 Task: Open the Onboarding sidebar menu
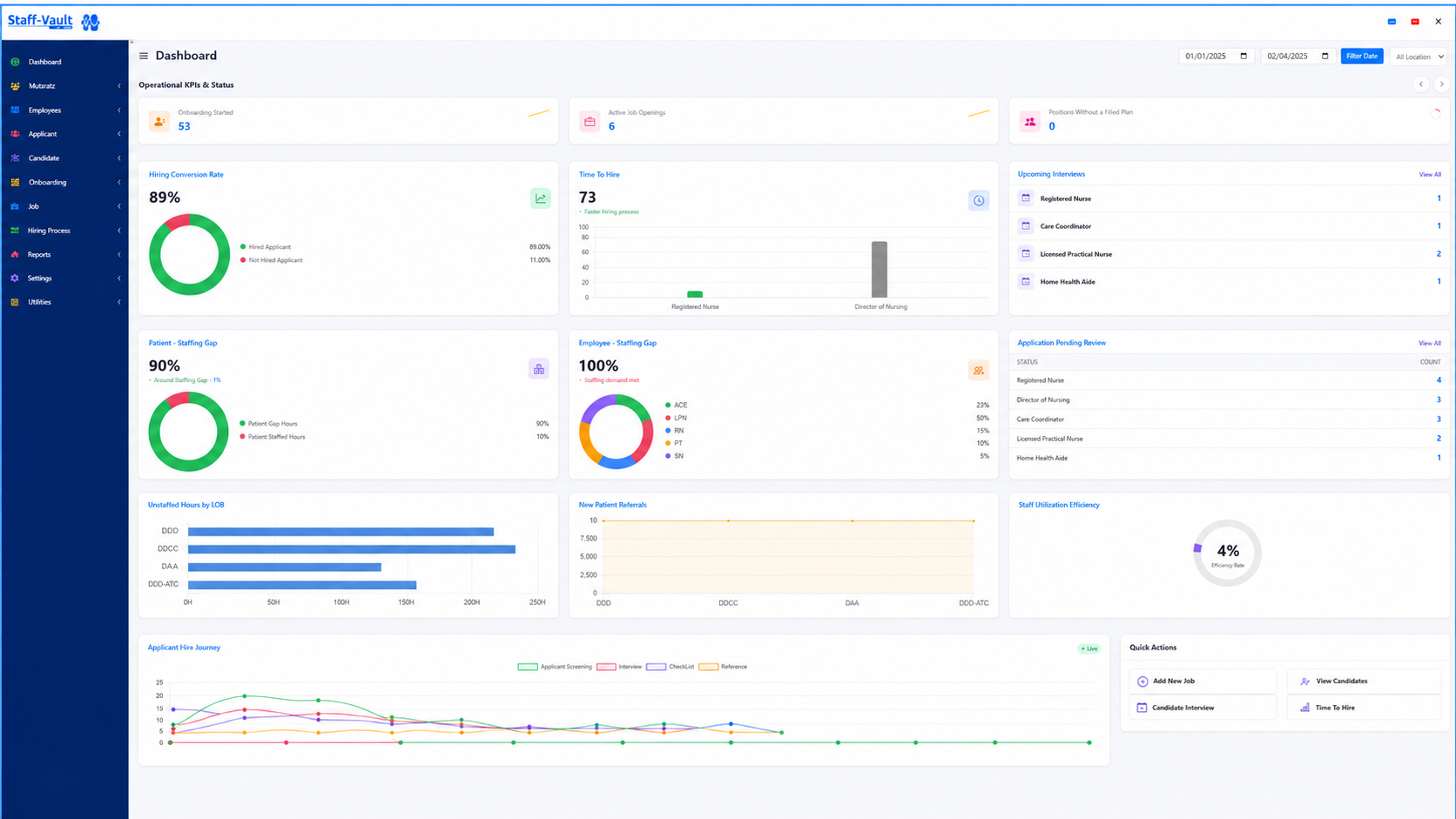point(65,183)
